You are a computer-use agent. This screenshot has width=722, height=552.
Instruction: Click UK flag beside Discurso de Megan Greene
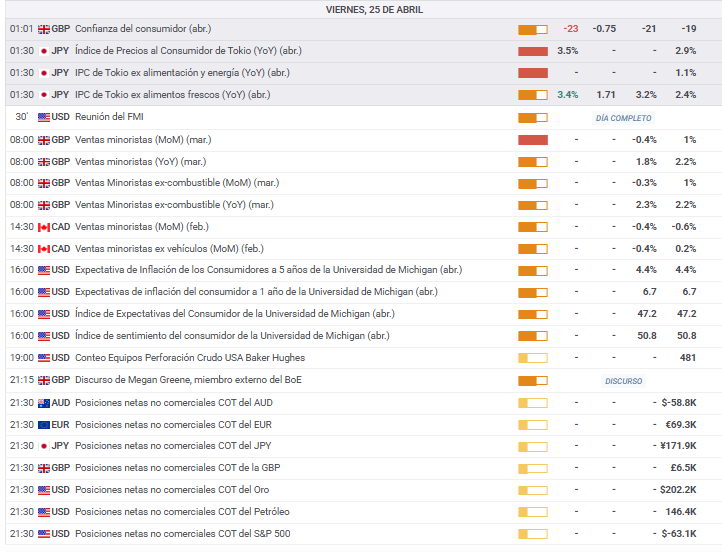point(44,381)
